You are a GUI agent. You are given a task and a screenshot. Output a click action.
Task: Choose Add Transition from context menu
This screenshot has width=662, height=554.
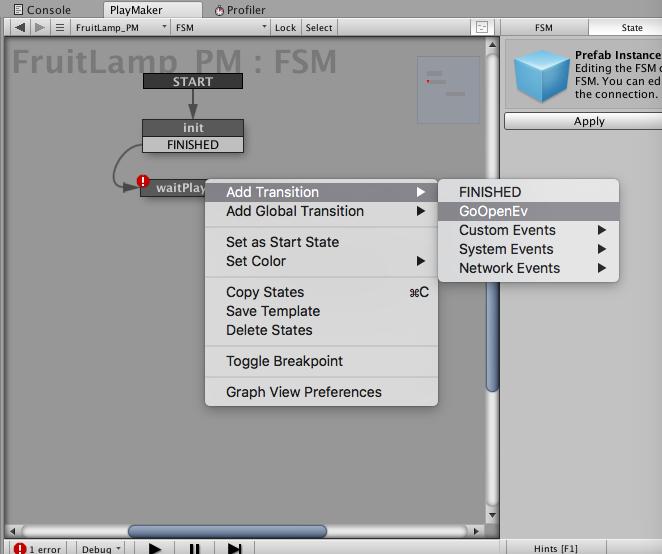(321, 192)
